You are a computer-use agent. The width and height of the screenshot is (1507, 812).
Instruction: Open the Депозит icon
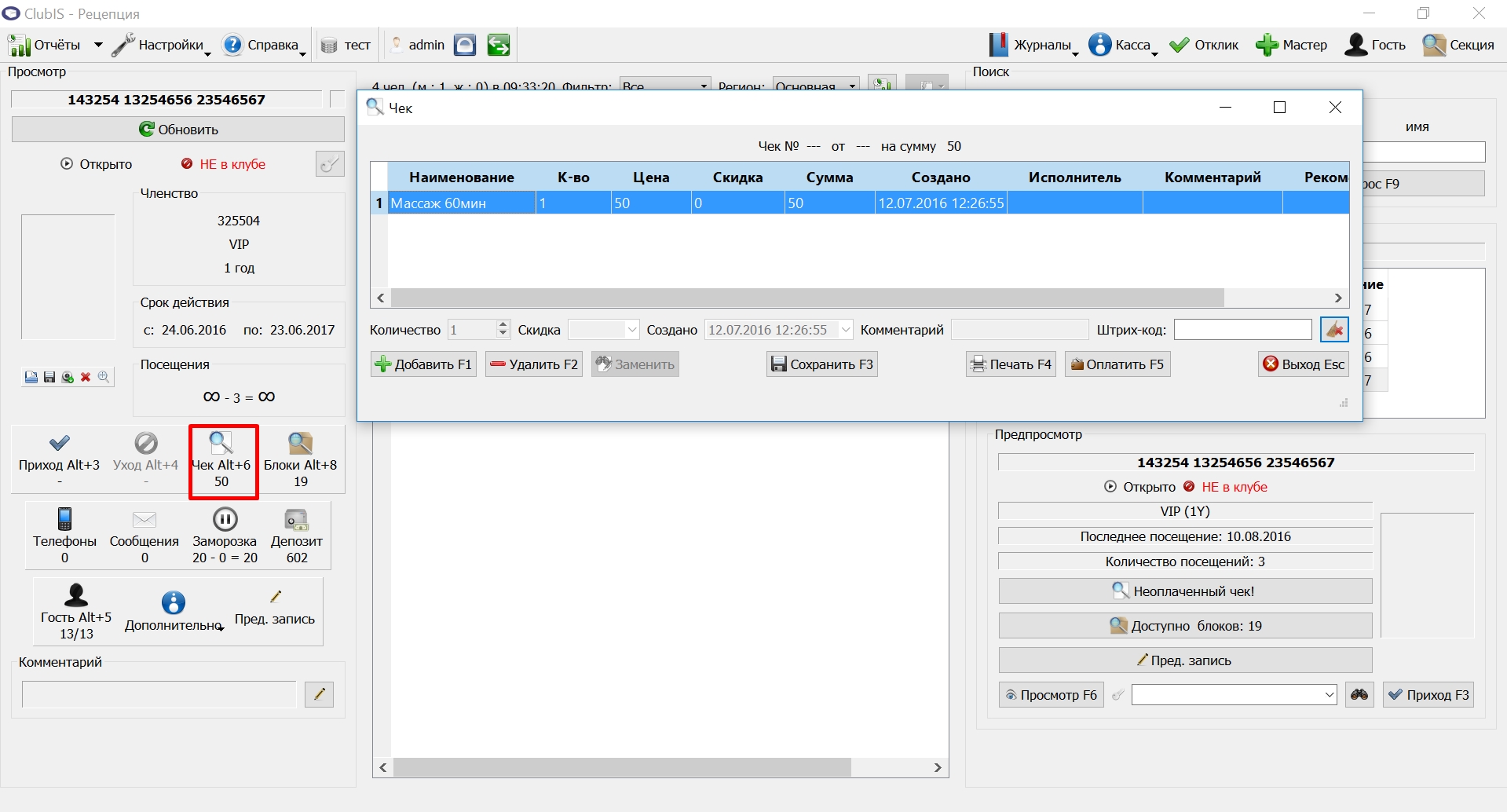(297, 519)
